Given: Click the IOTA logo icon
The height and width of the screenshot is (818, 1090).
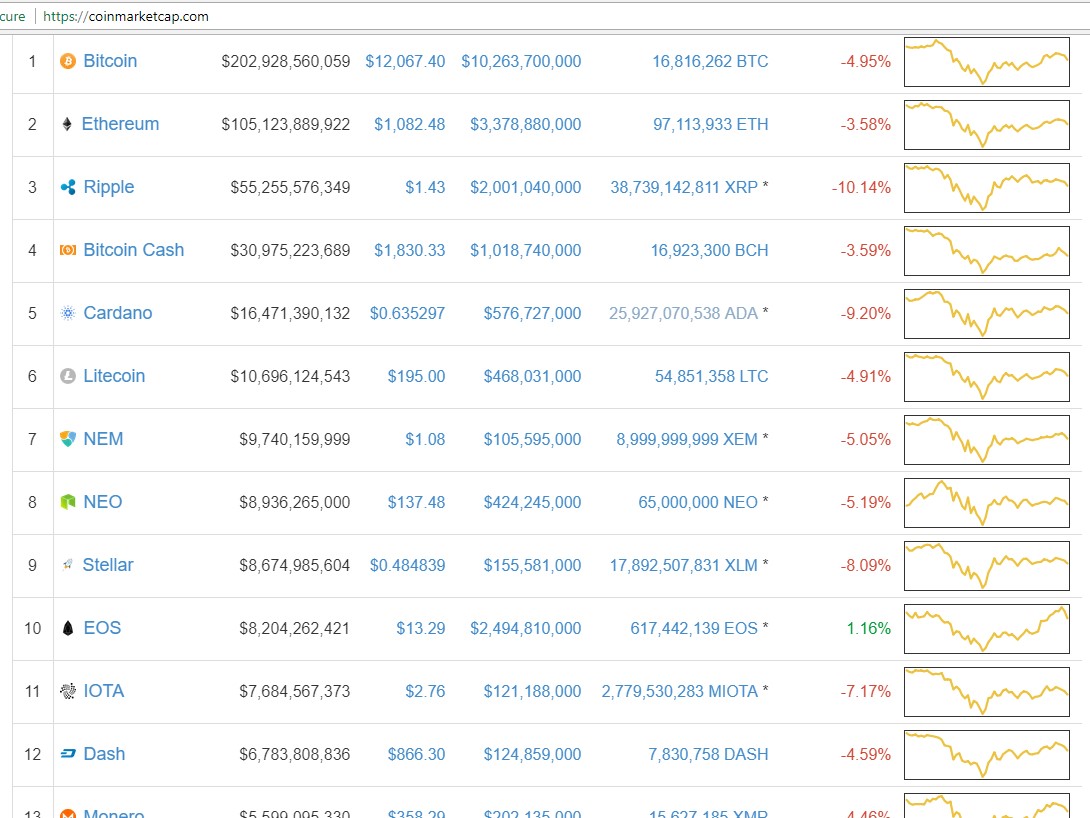Looking at the screenshot, I should point(67,691).
